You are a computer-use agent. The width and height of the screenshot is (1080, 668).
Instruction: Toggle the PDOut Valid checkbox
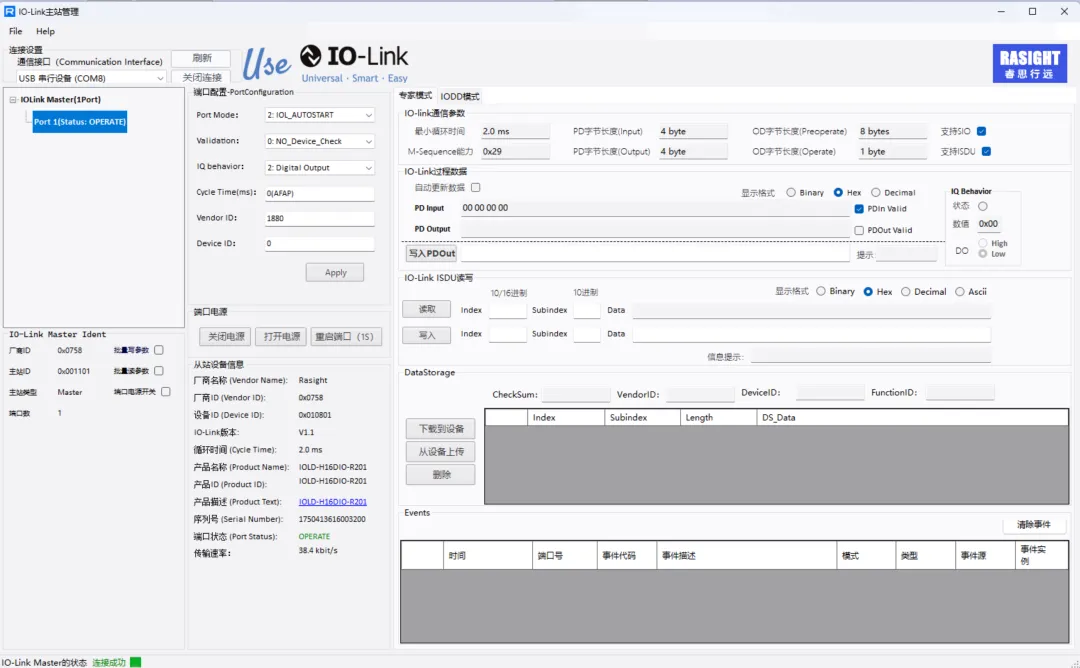(860, 230)
